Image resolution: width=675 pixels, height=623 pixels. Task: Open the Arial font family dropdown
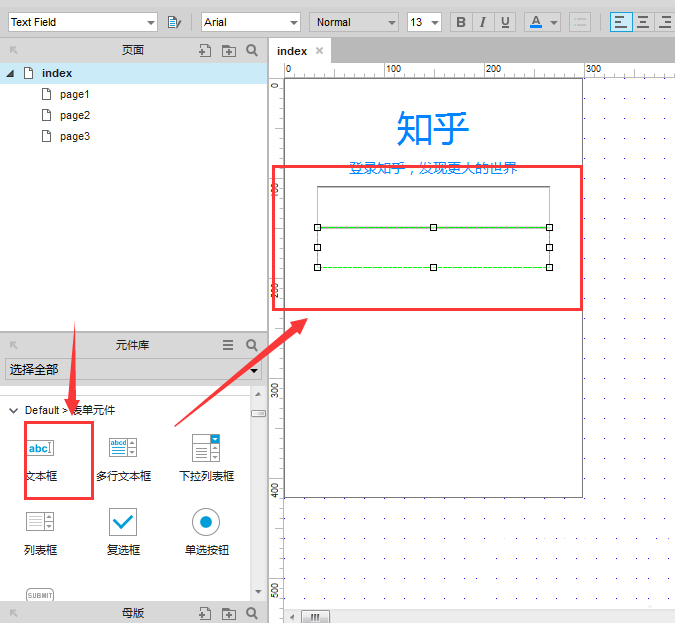pyautogui.click(x=251, y=22)
